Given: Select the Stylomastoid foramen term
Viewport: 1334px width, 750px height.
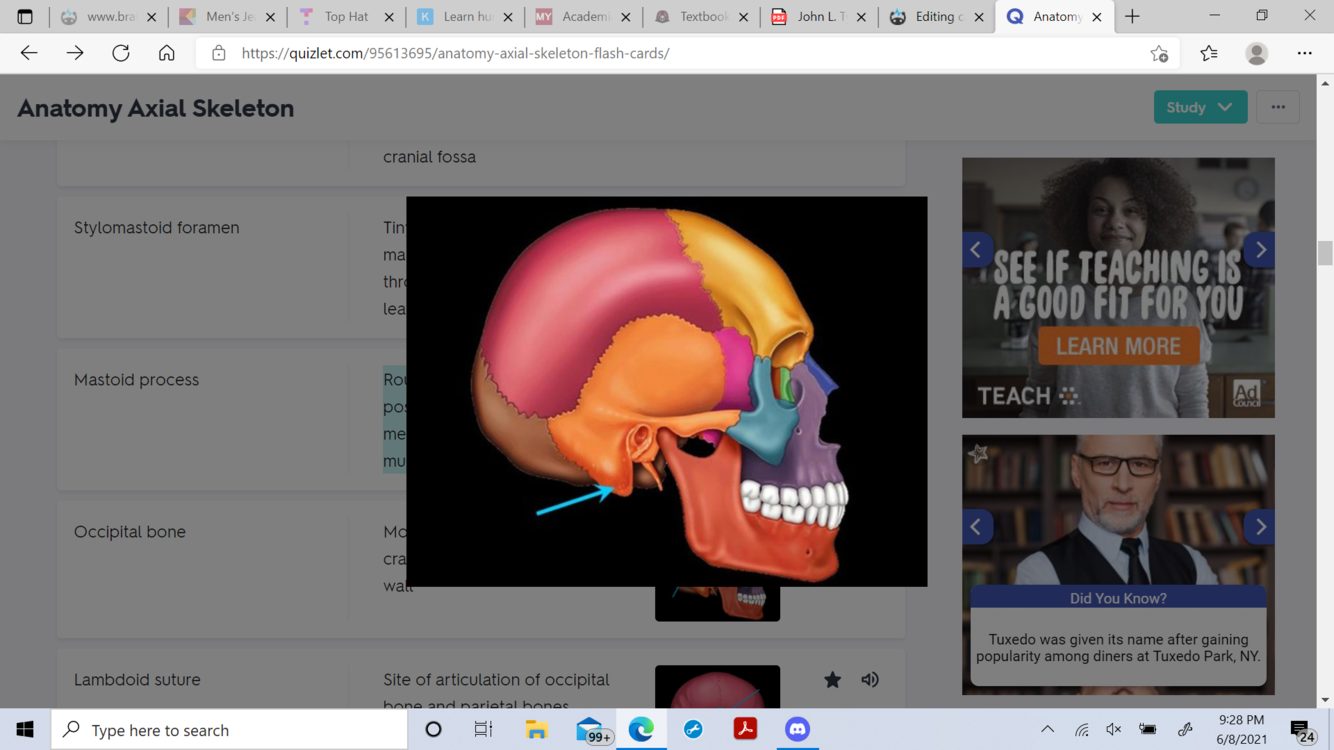Looking at the screenshot, I should (x=156, y=228).
